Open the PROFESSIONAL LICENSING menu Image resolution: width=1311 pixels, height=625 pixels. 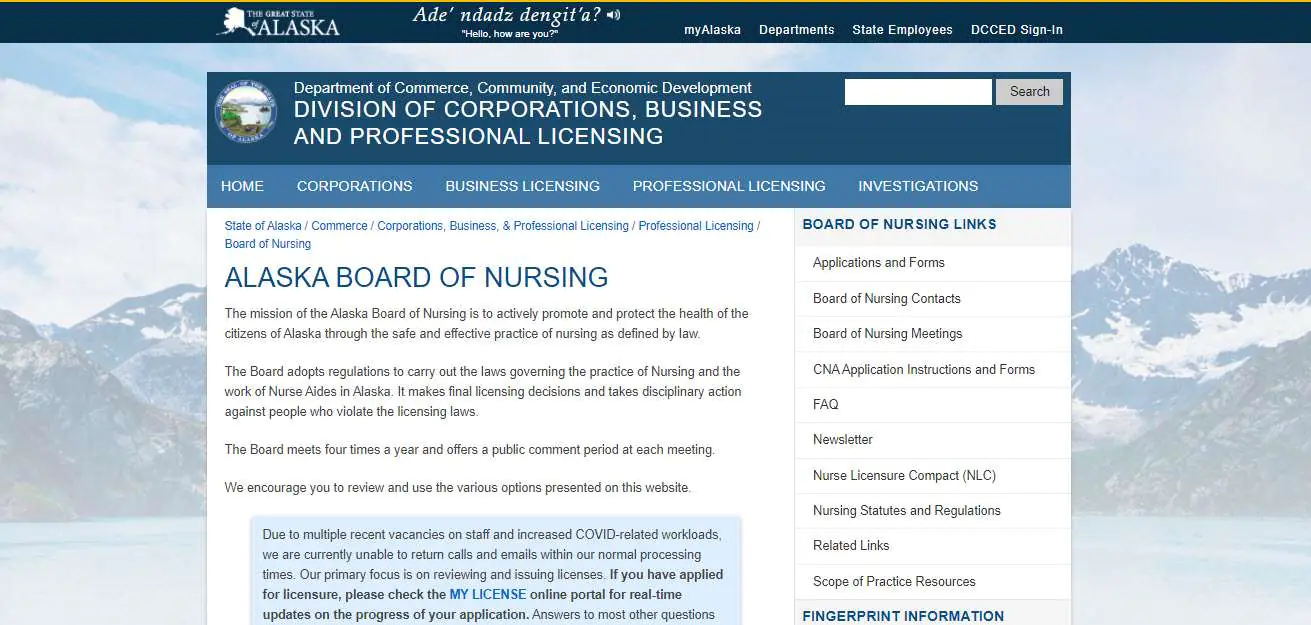[729, 186]
